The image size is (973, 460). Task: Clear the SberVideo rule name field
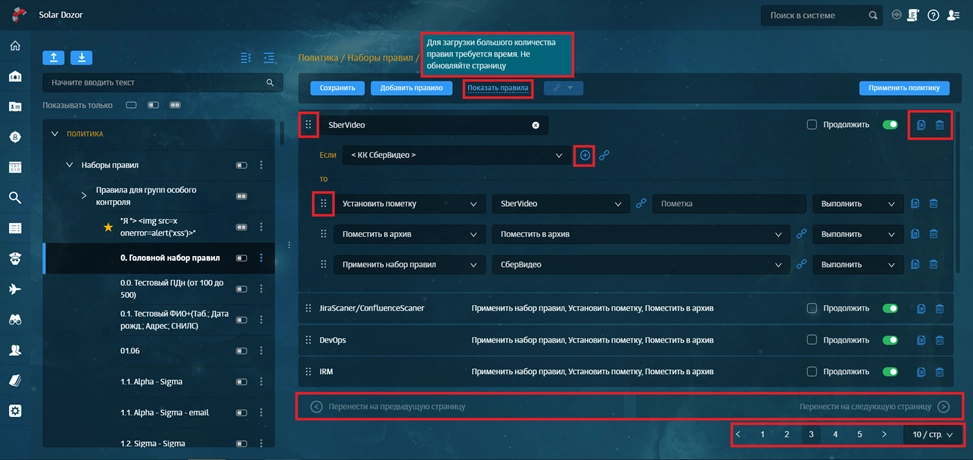point(535,125)
